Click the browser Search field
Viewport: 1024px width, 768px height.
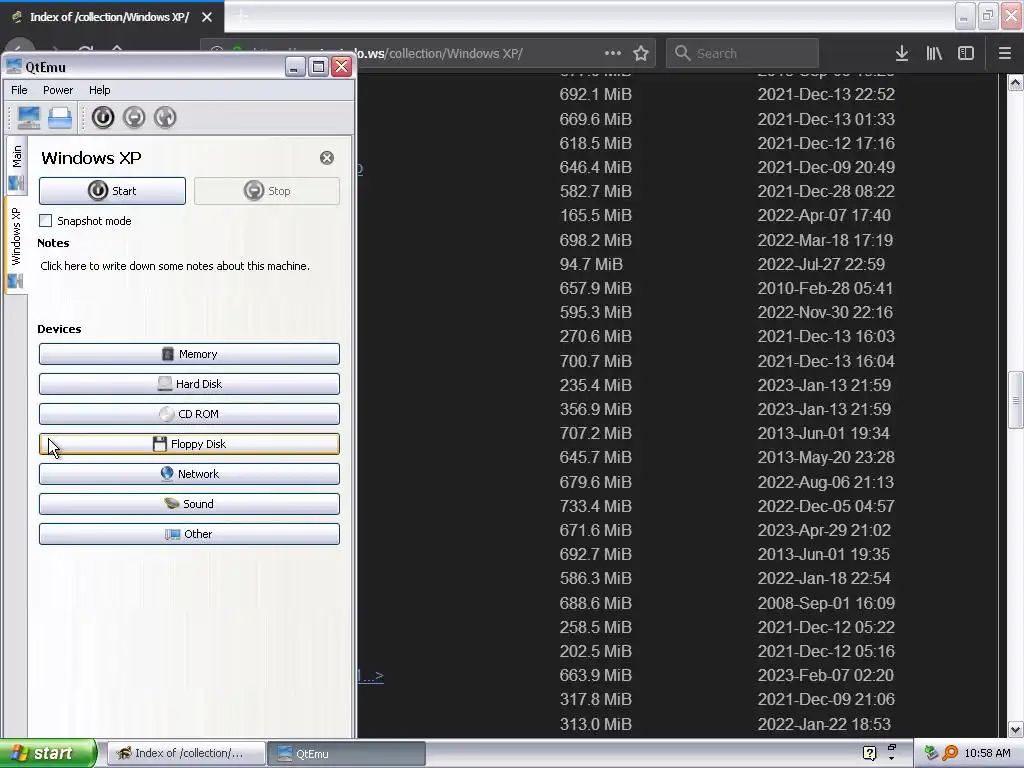742,53
